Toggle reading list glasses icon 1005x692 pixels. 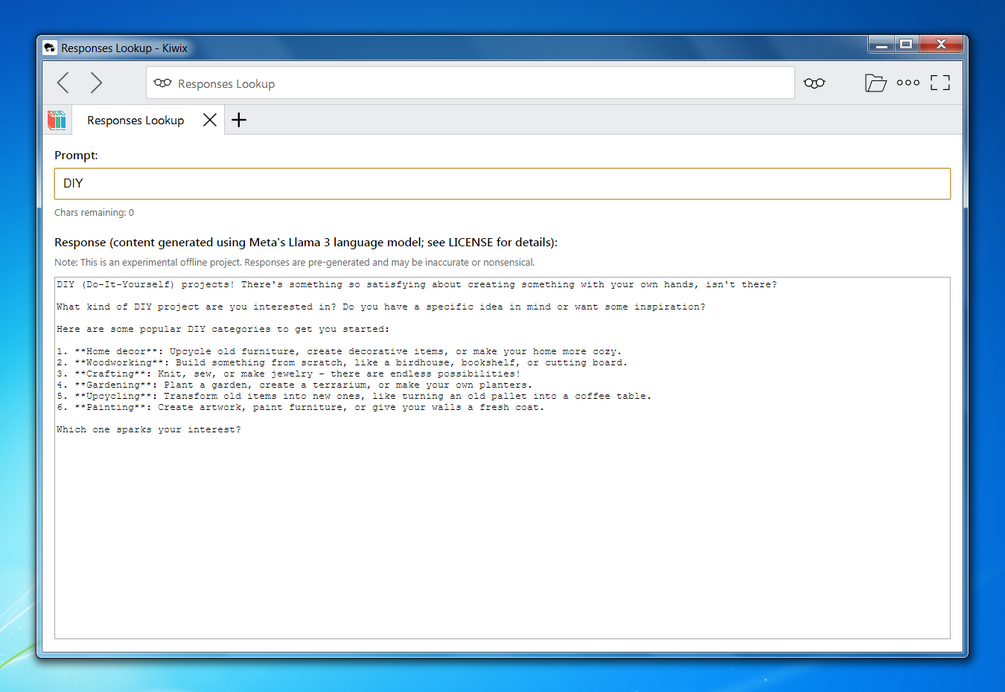pyautogui.click(x=814, y=83)
